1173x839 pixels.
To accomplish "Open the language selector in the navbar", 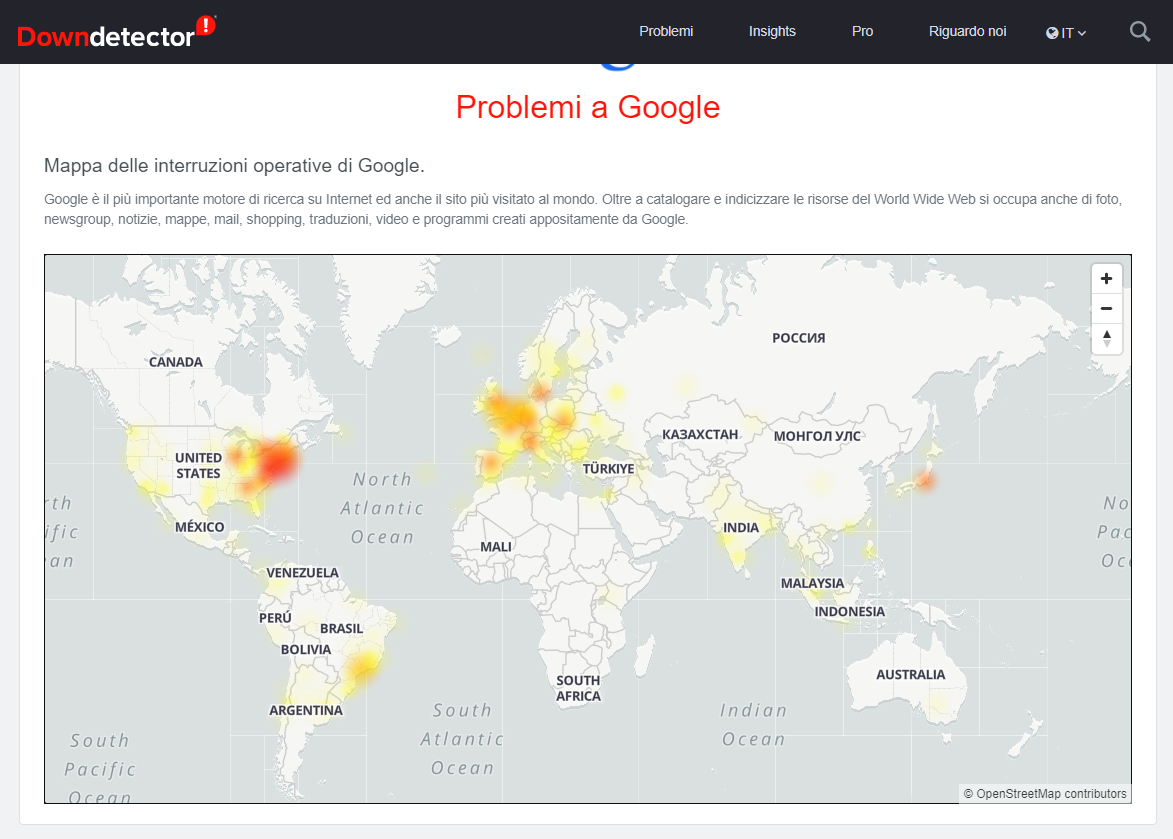I will tap(1066, 32).
